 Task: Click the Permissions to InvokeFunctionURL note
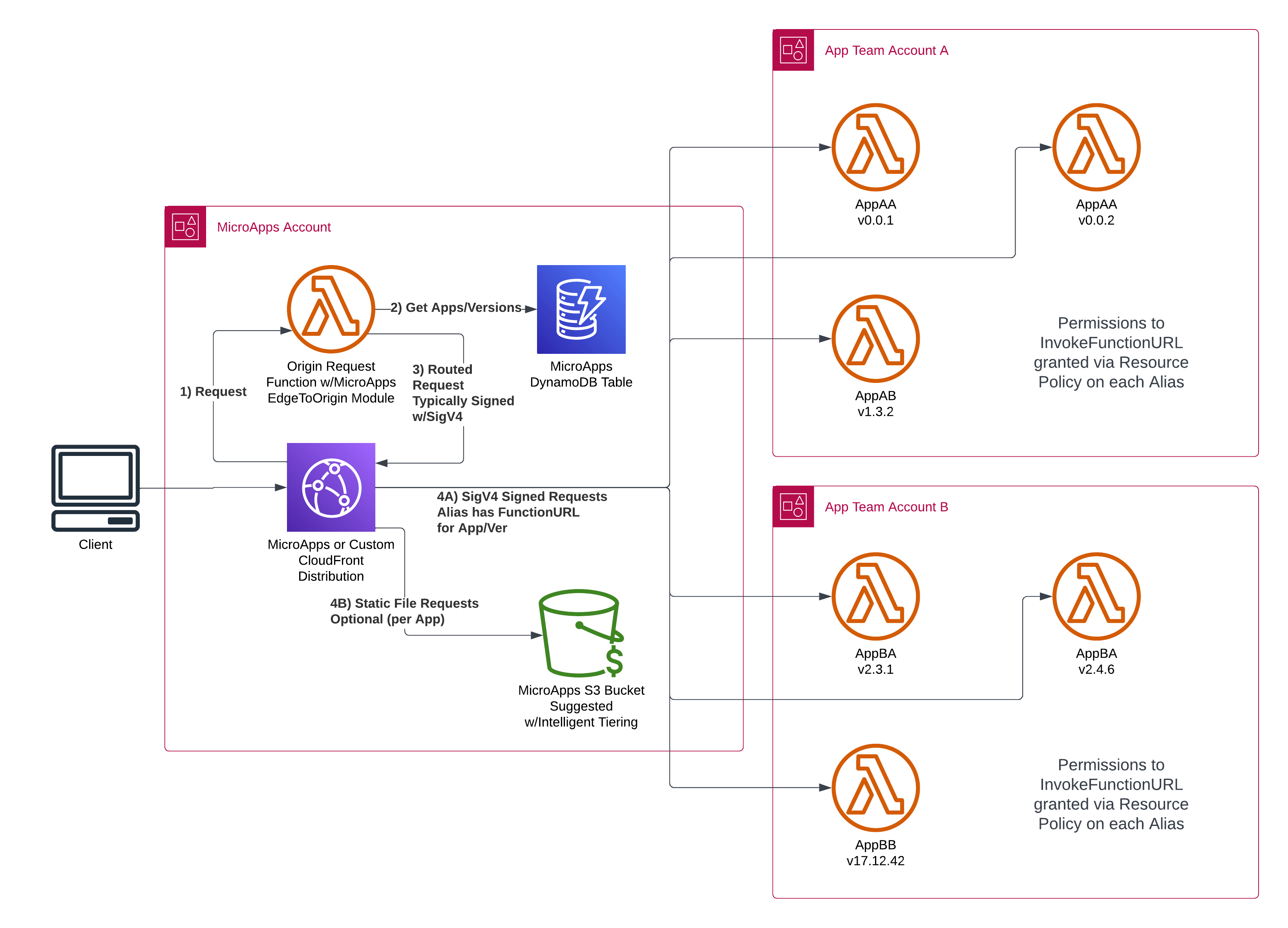(x=1111, y=352)
